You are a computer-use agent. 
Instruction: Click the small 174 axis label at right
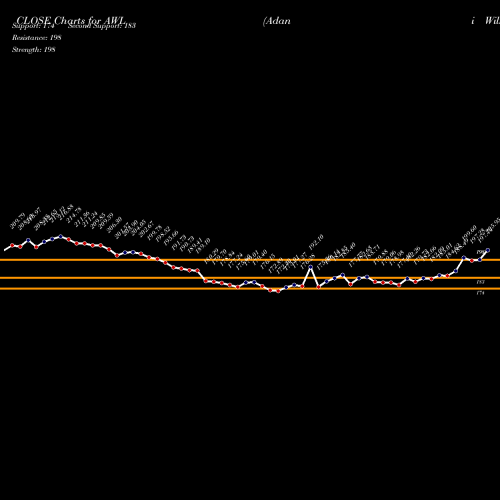pyautogui.click(x=480, y=293)
